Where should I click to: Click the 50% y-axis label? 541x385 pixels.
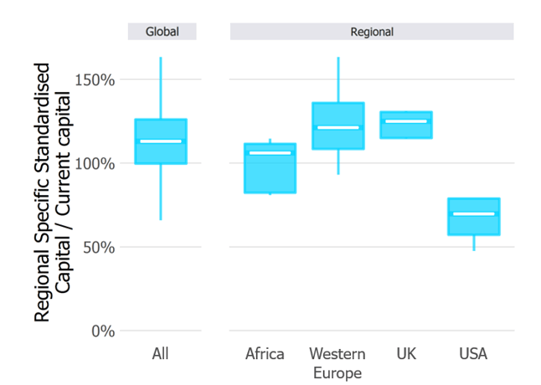[x=99, y=247]
